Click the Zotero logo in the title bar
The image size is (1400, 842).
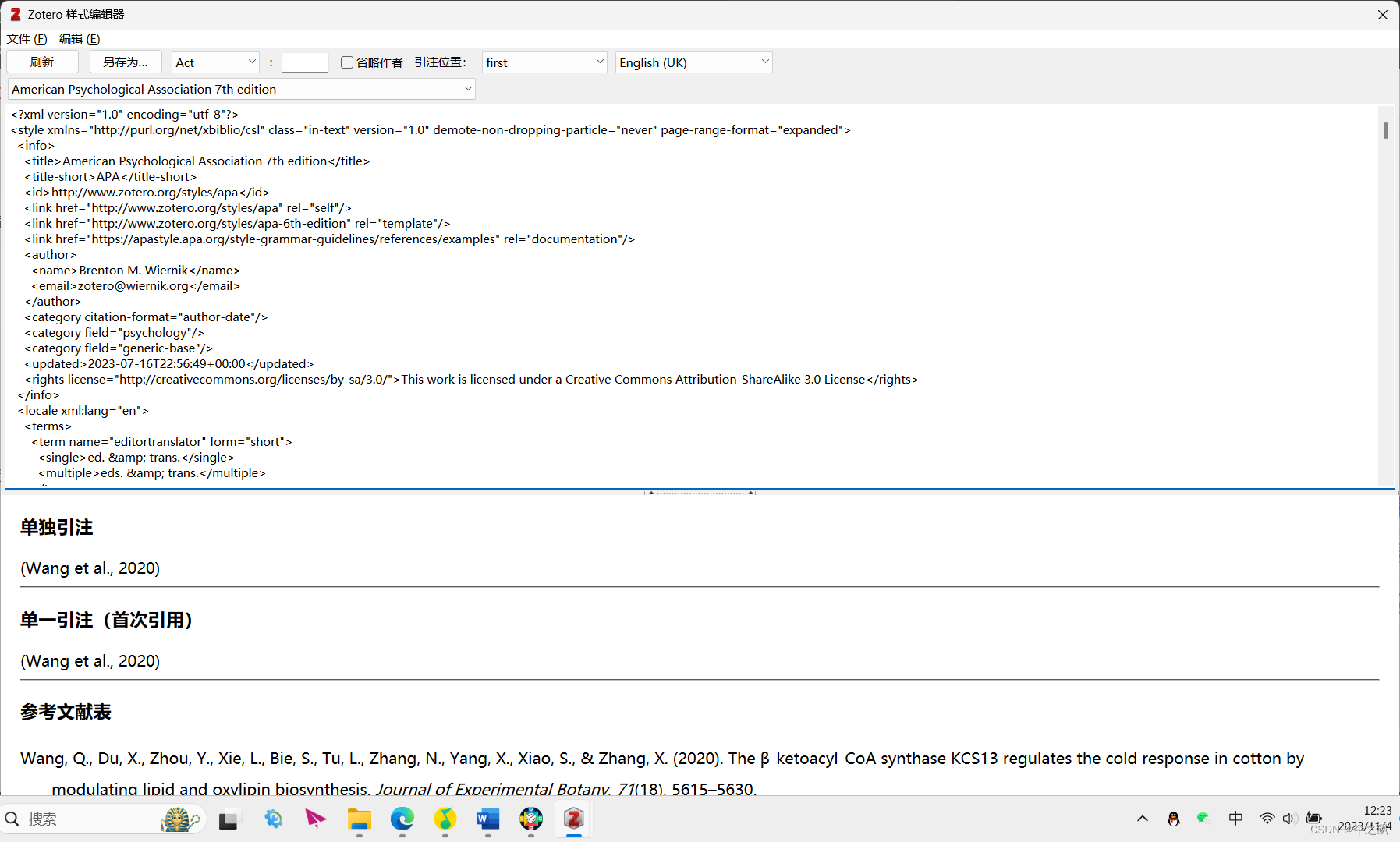15,14
